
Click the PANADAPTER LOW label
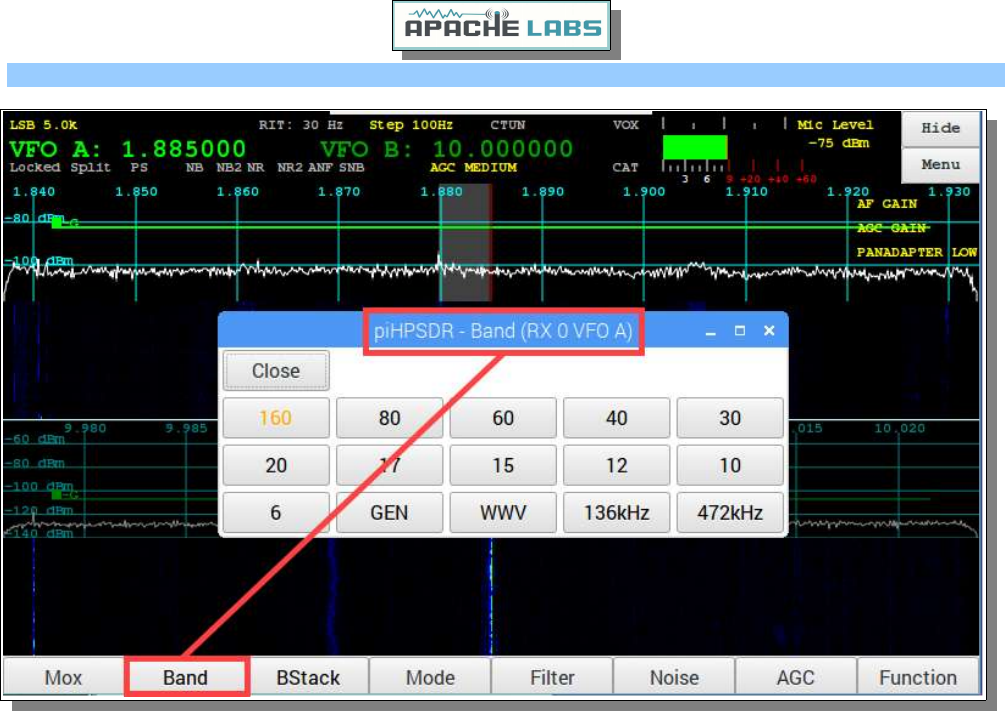click(917, 253)
